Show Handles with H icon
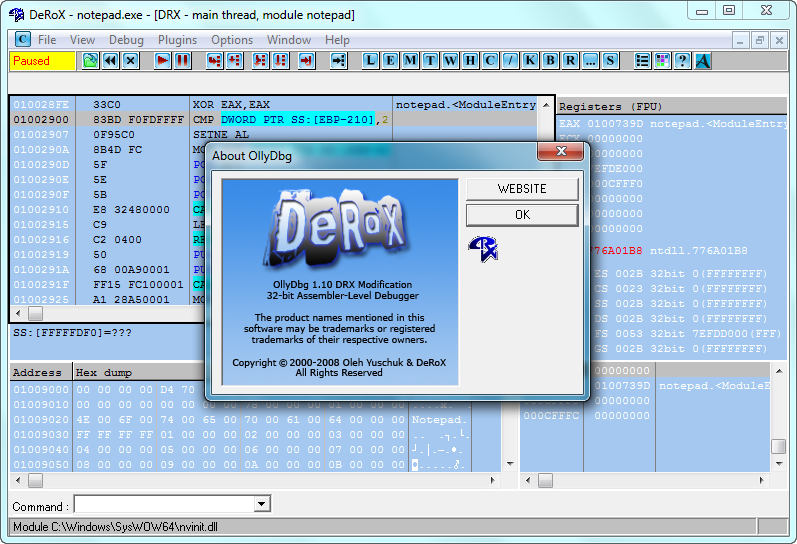This screenshot has width=797, height=544. (x=470, y=61)
